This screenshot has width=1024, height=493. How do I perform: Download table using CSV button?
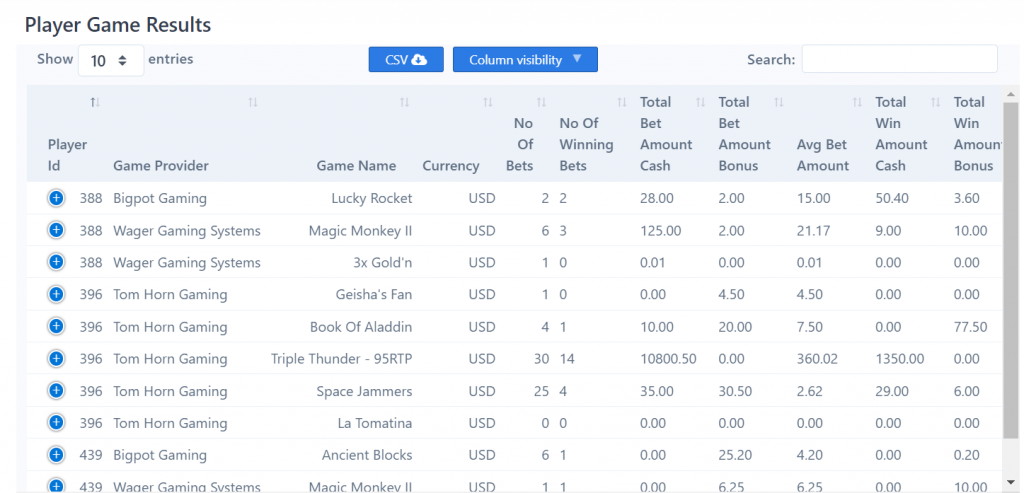(x=406, y=59)
